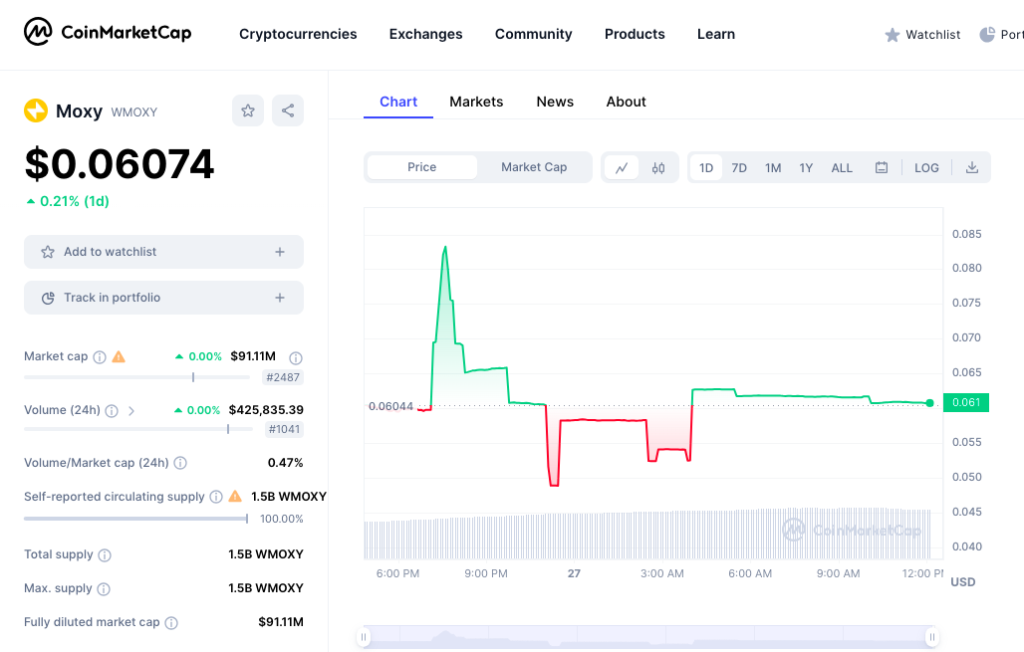This screenshot has height=652, width=1024.
Task: Switch the chart to Market Cap view
Action: coord(534,167)
